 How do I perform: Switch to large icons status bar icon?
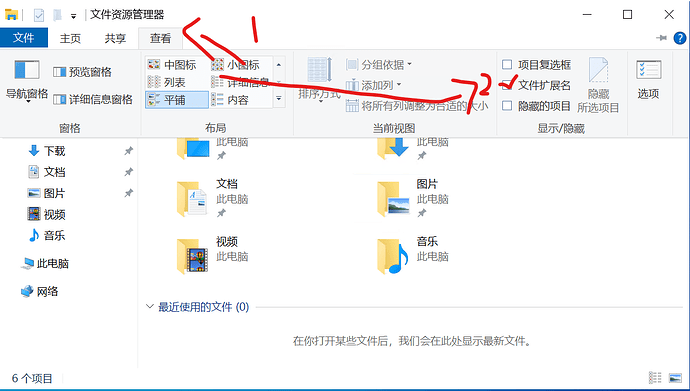tap(675, 378)
